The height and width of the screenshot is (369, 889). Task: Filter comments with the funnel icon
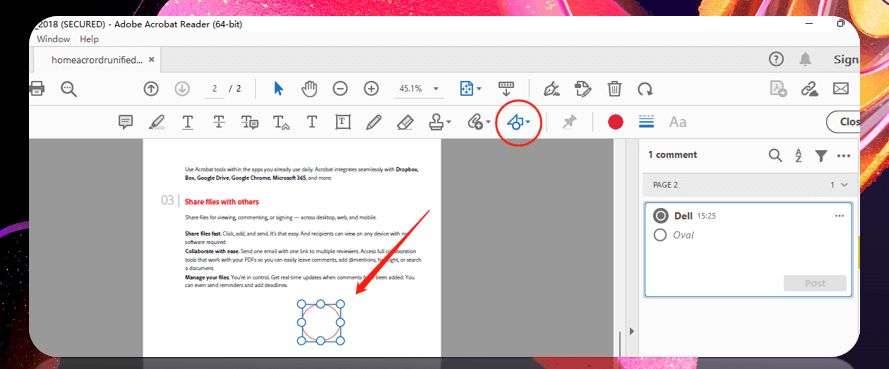[821, 156]
